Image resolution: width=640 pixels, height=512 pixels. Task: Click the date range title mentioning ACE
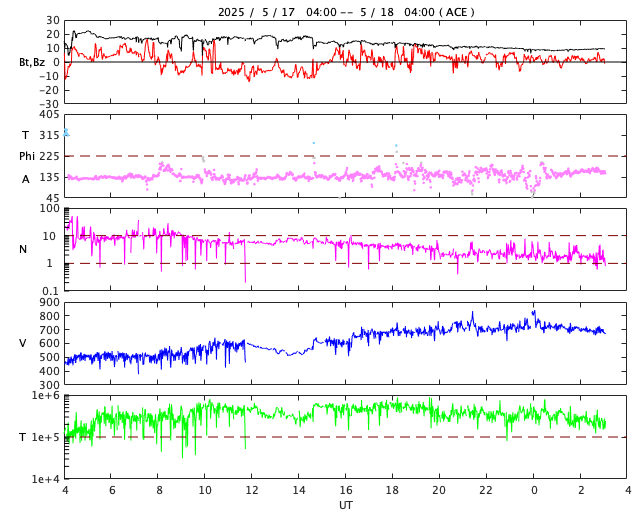pos(346,12)
